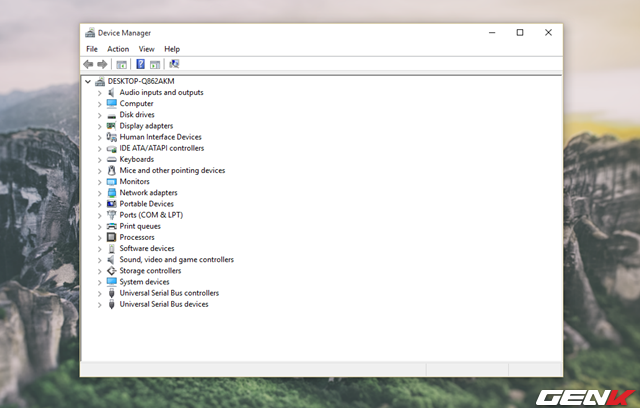Viewport: 640px width, 408px height.
Task: Select Sound, video and game controllers
Action: pos(176,260)
